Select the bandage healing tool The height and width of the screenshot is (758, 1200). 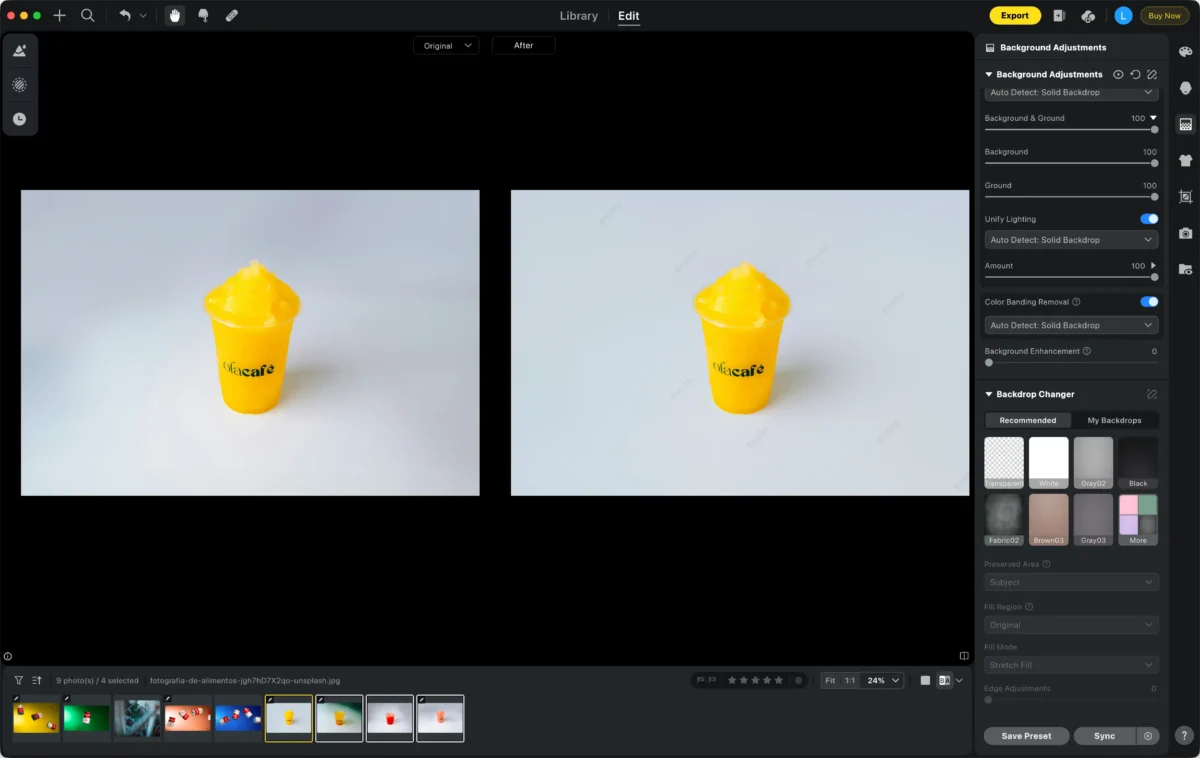232,15
